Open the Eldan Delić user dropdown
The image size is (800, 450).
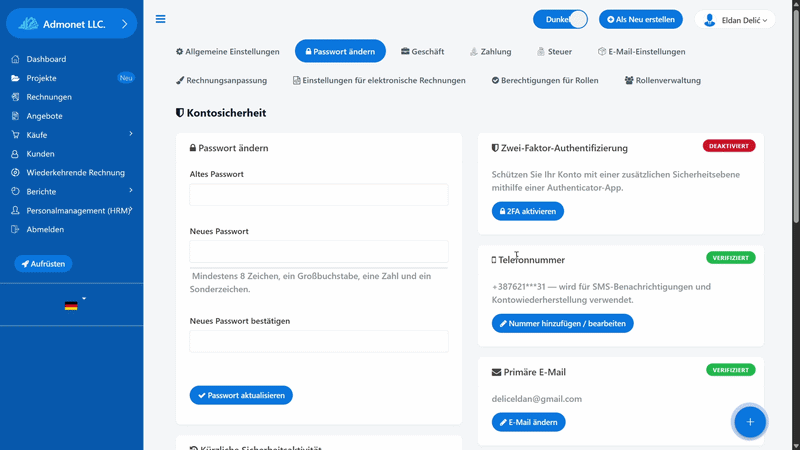click(735, 20)
